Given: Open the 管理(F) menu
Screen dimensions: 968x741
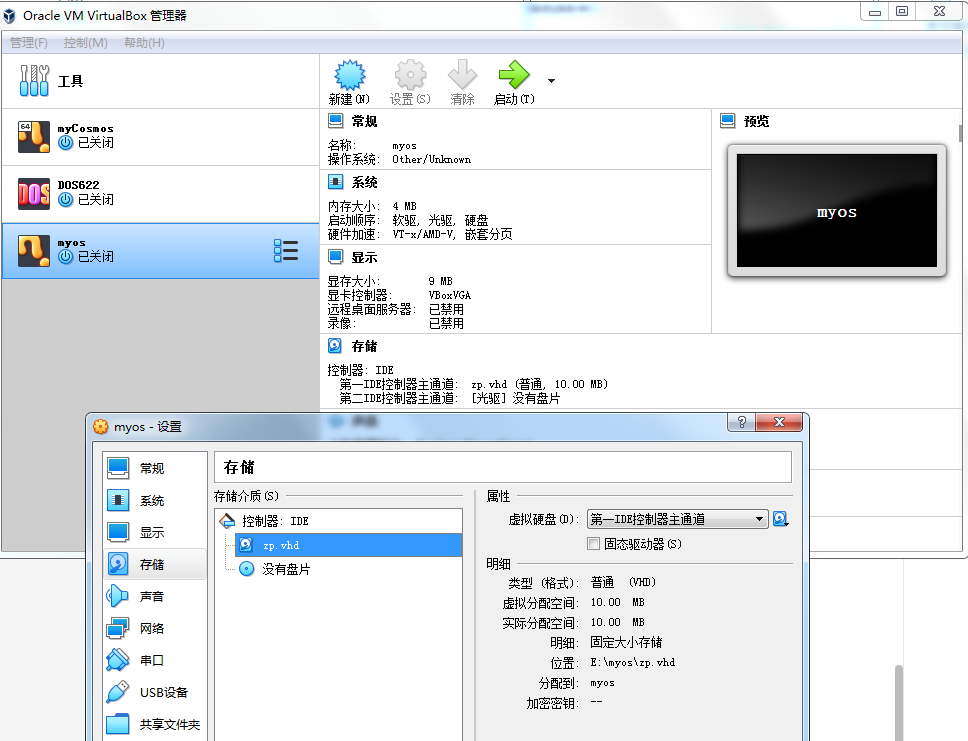Looking at the screenshot, I should tap(29, 43).
